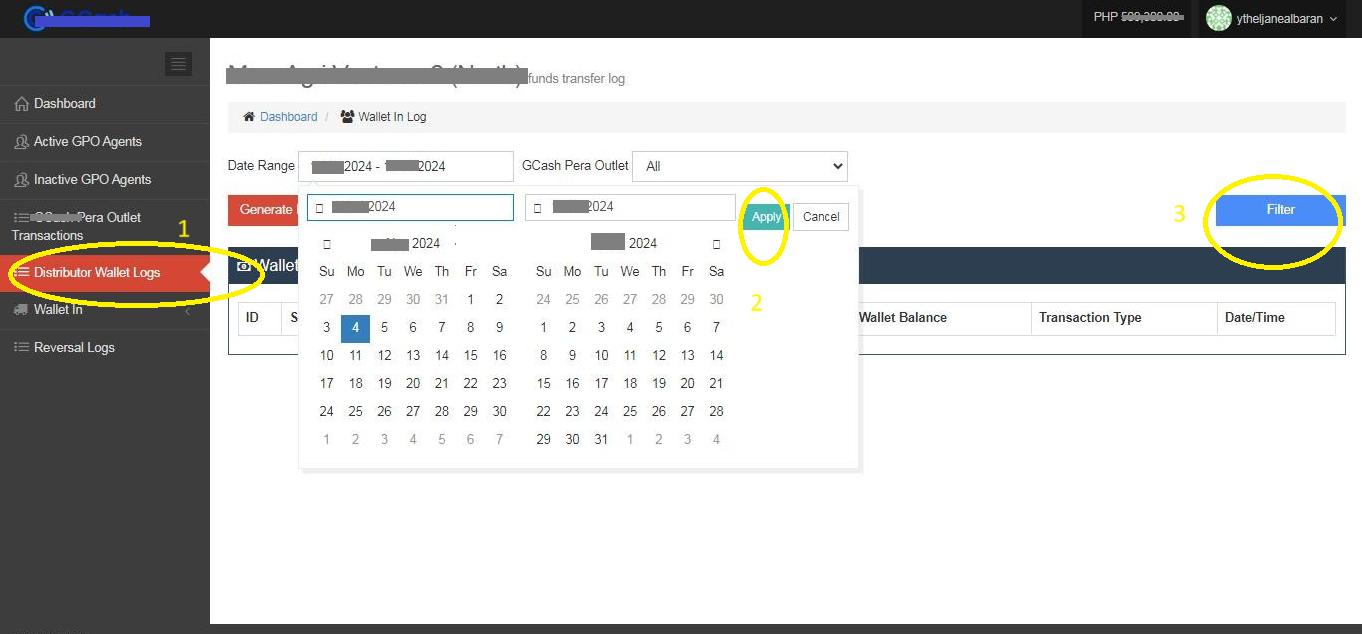Click the Apply button in date picker

pyautogui.click(x=766, y=217)
